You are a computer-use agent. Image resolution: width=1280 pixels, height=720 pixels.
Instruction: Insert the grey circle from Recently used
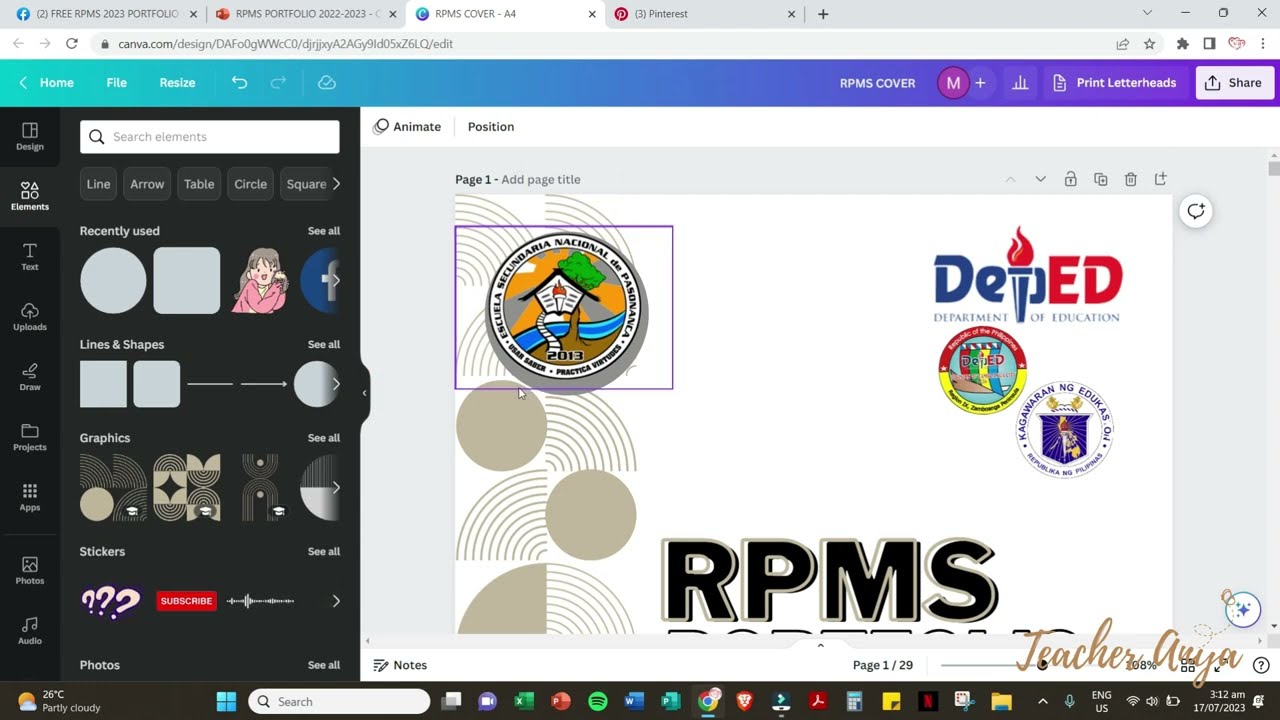click(x=113, y=280)
